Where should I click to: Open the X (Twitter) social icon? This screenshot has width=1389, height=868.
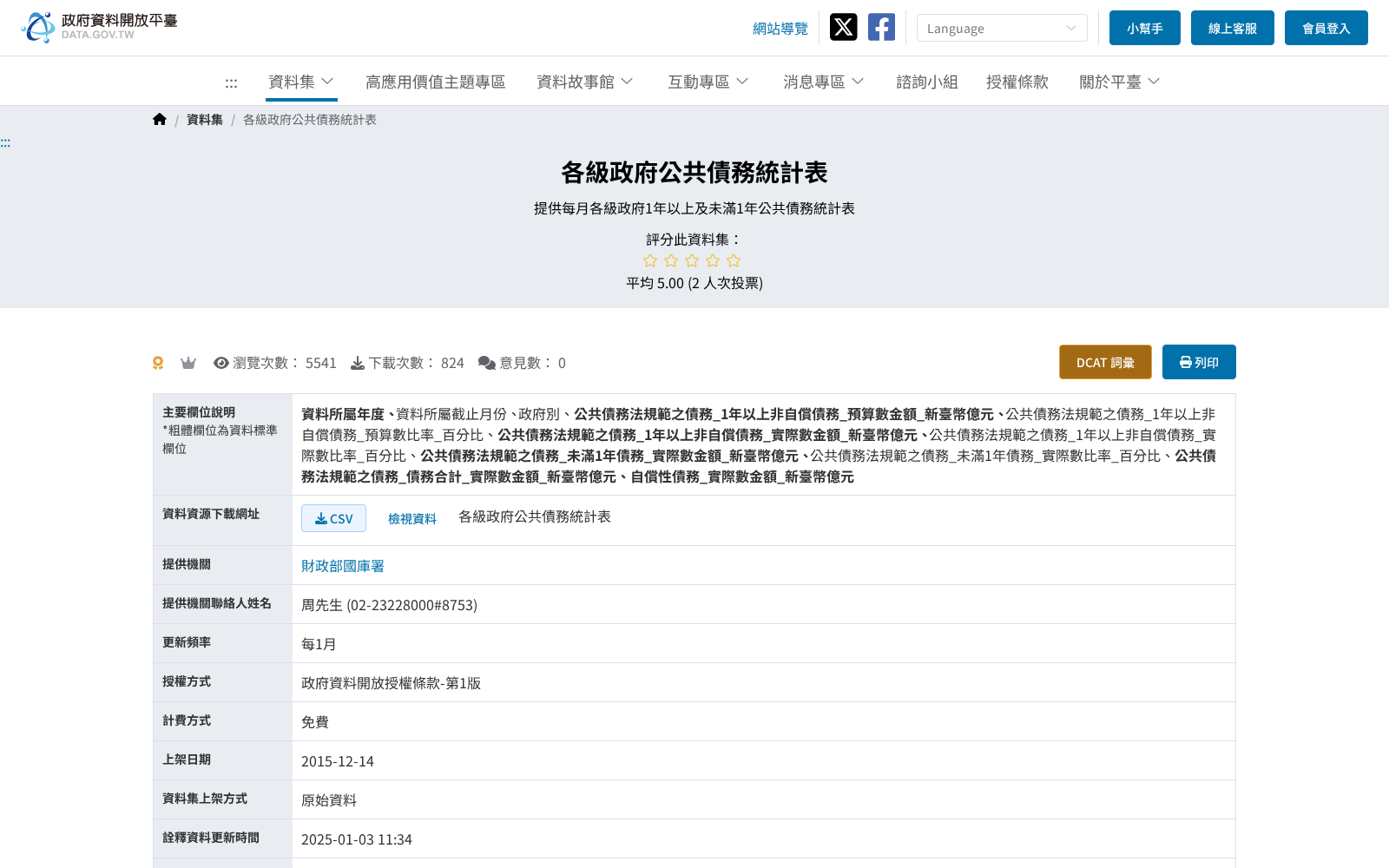click(843, 27)
